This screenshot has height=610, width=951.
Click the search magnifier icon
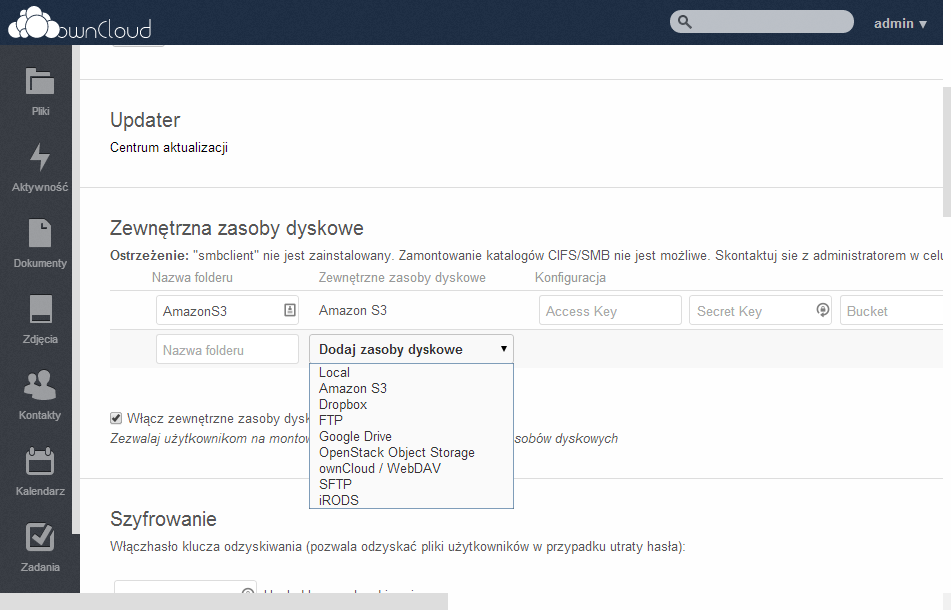pos(685,22)
